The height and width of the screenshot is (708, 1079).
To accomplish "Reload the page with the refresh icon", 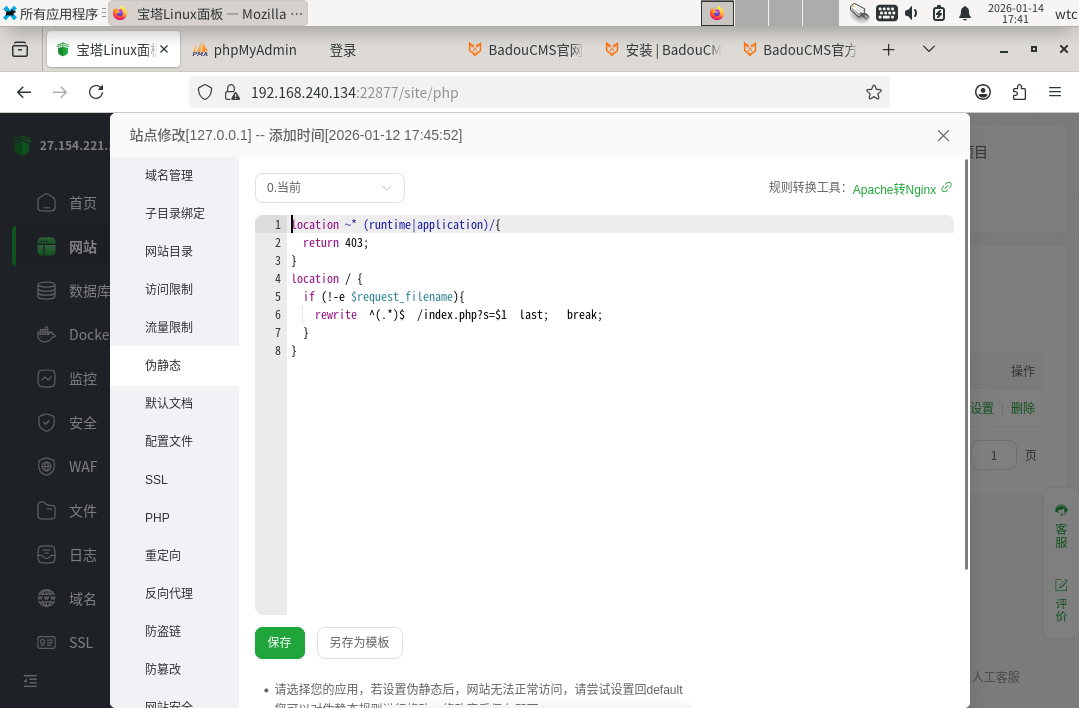I will pos(96,92).
